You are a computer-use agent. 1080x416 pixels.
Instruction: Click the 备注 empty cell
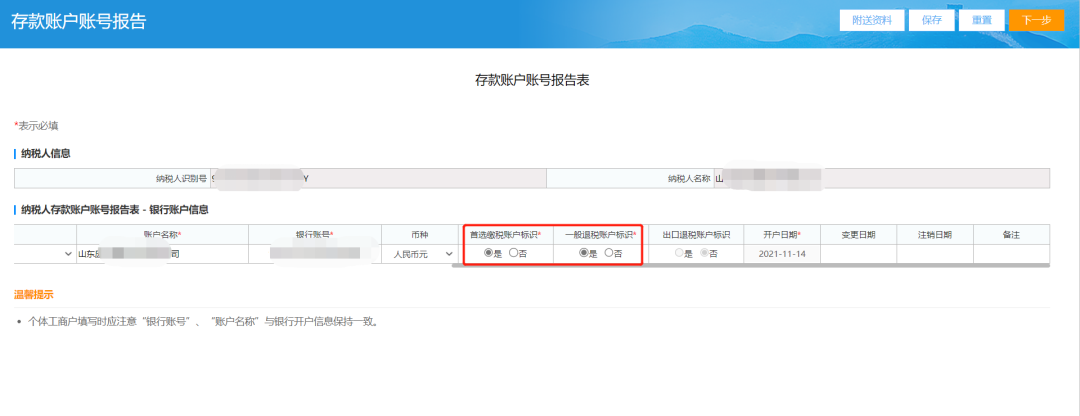(1011, 254)
